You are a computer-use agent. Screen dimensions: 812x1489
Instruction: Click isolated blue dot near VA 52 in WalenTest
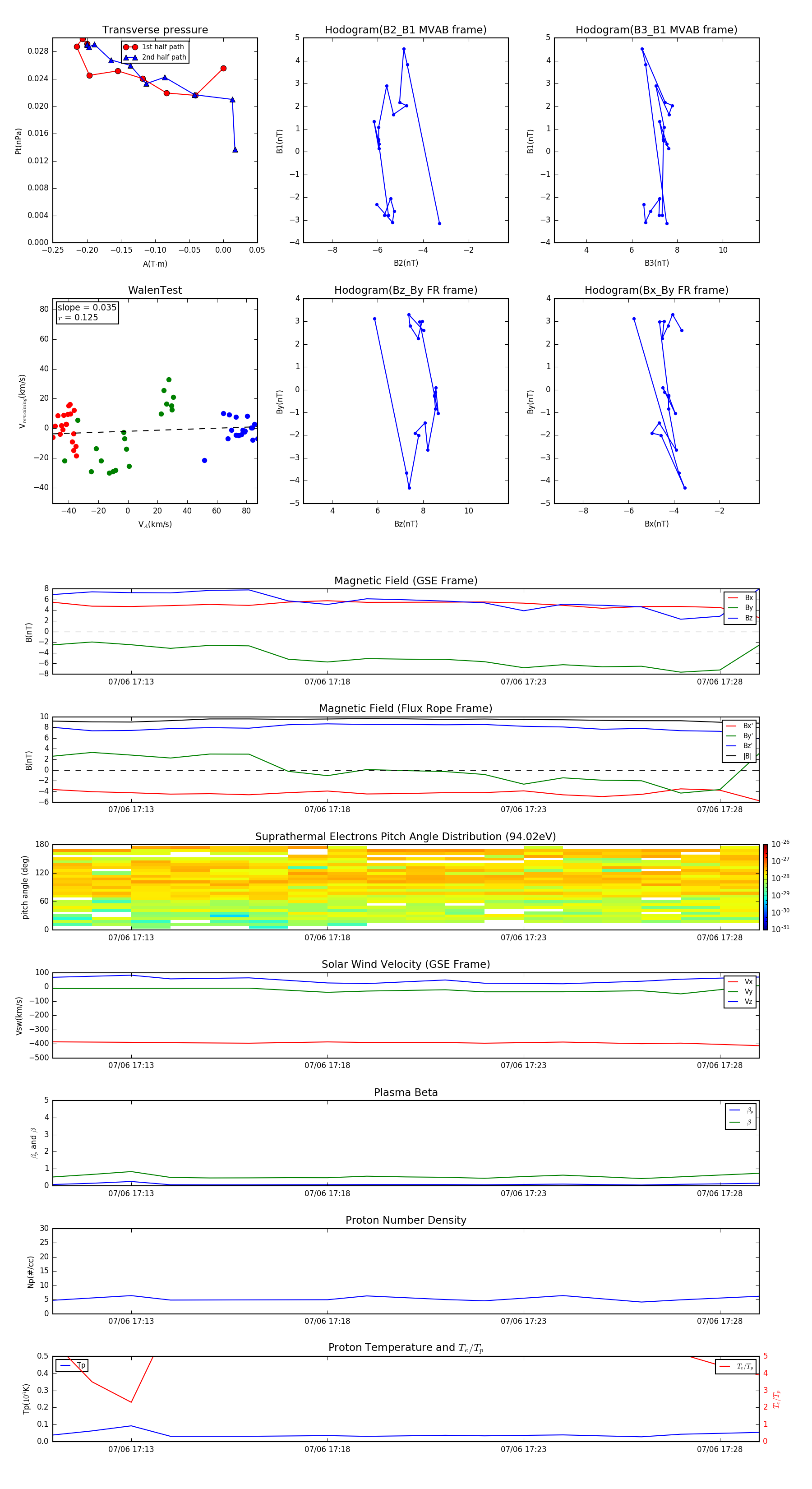click(x=205, y=461)
